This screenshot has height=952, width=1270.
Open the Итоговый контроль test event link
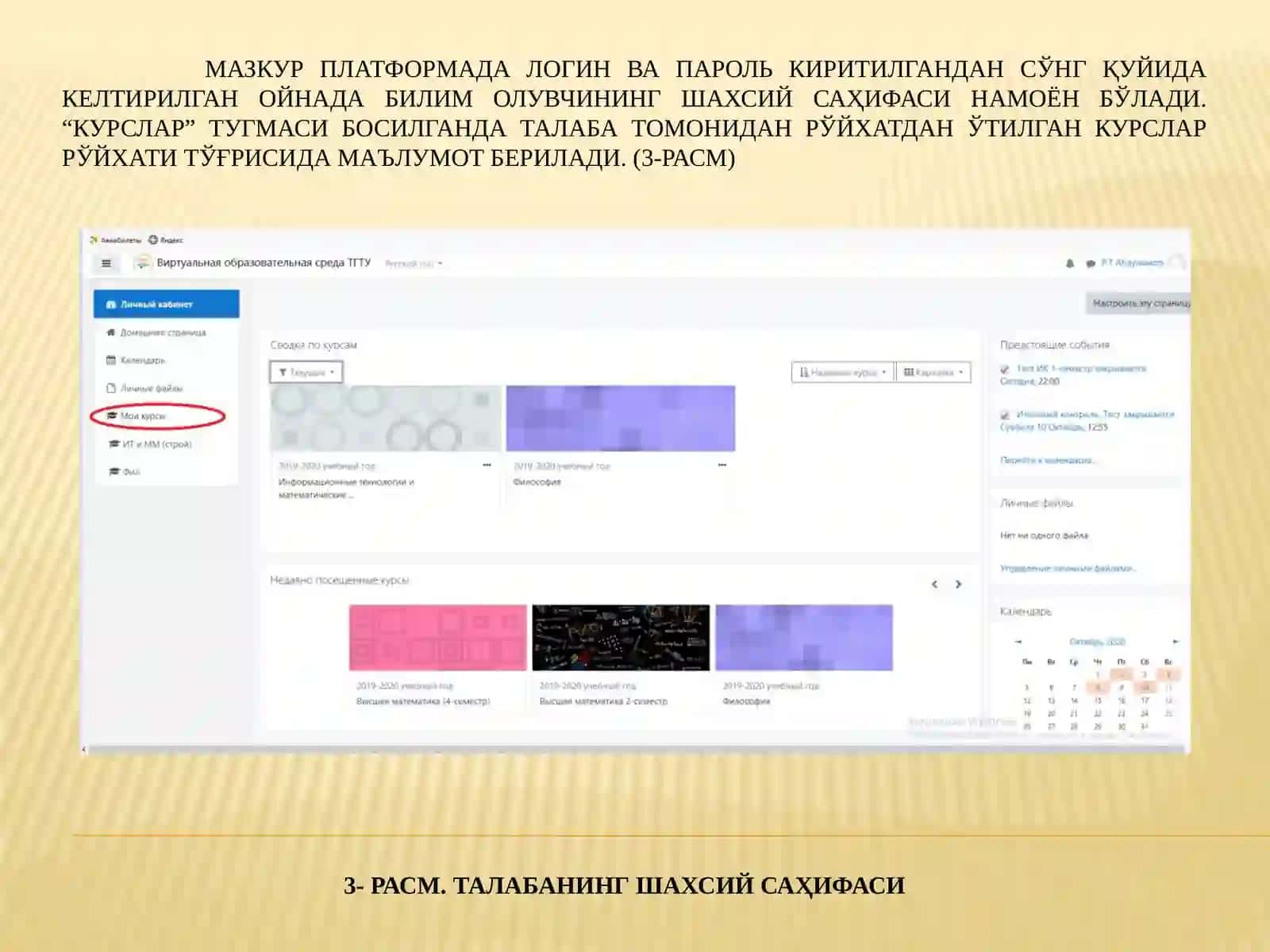(1095, 414)
